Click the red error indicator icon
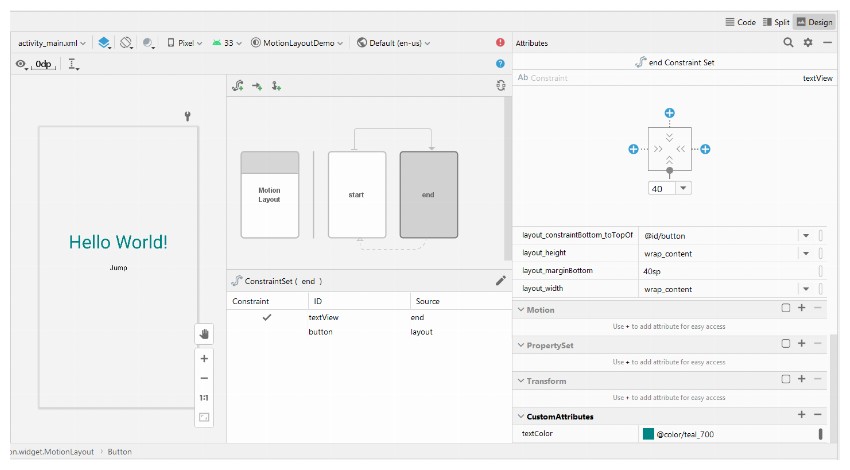This screenshot has width=850, height=470. coord(500,42)
